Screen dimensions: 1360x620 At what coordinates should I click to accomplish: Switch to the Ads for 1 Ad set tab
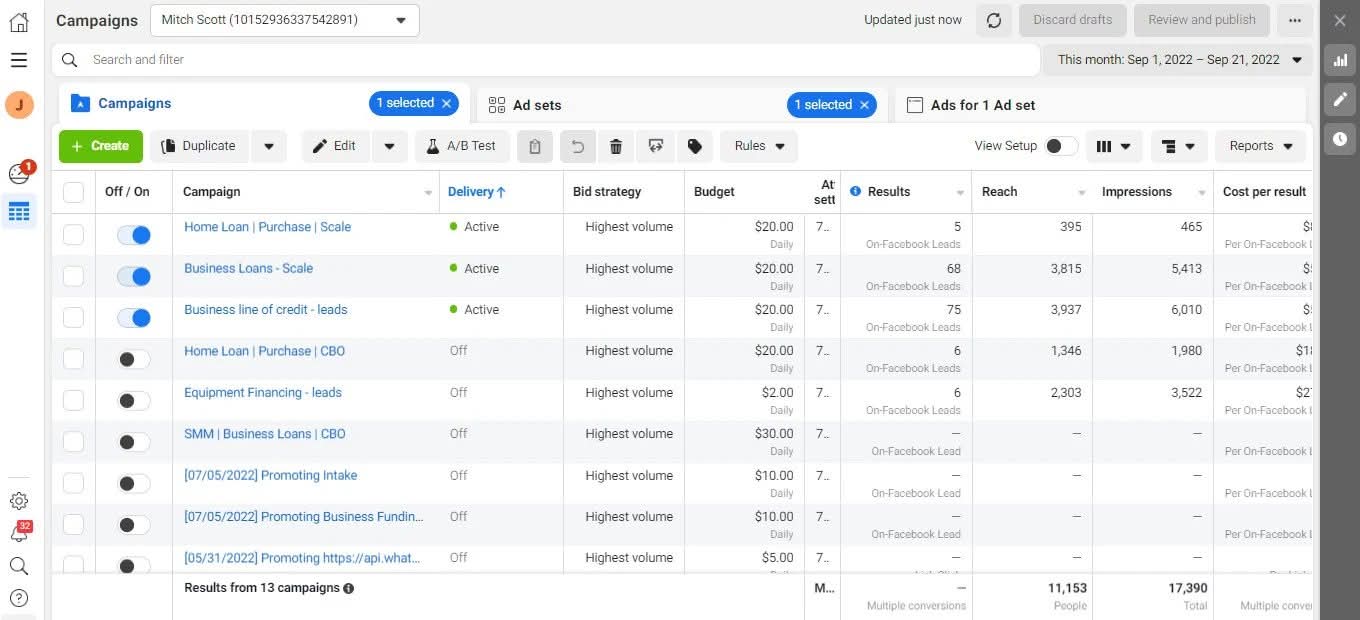(982, 105)
